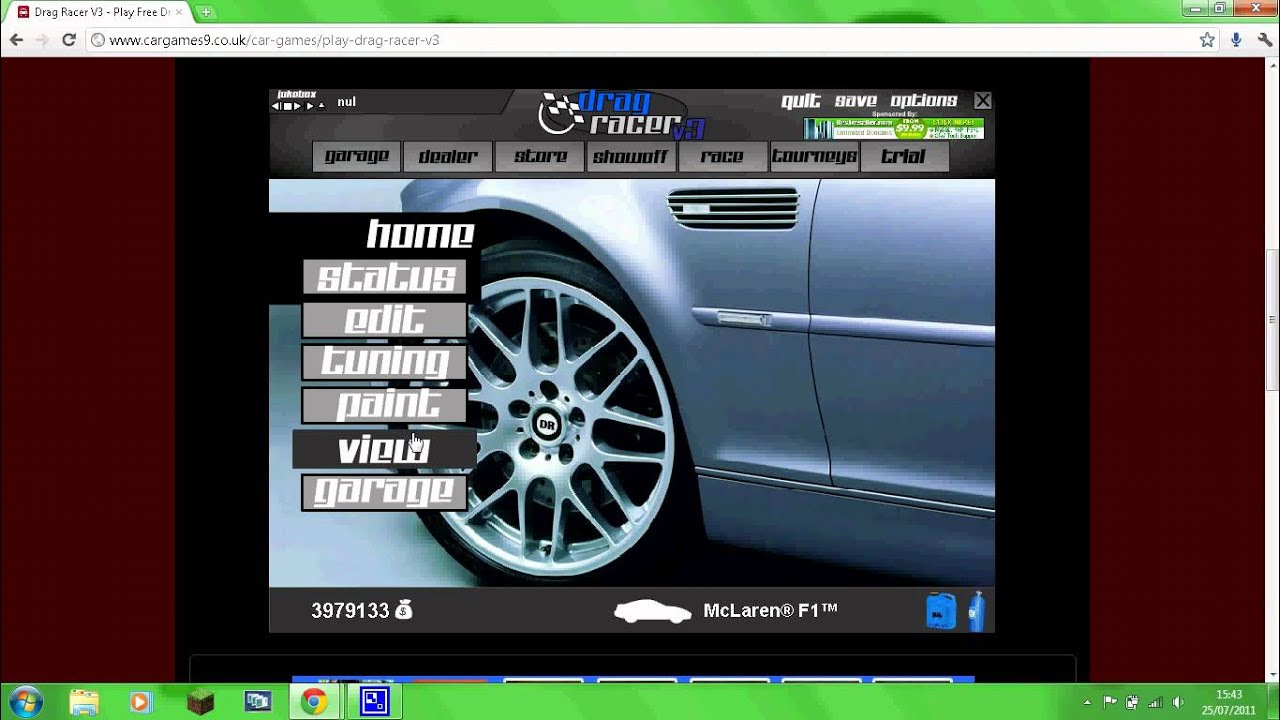Click the blue fuel canister icon
The image size is (1280, 720).
[x=941, y=610]
